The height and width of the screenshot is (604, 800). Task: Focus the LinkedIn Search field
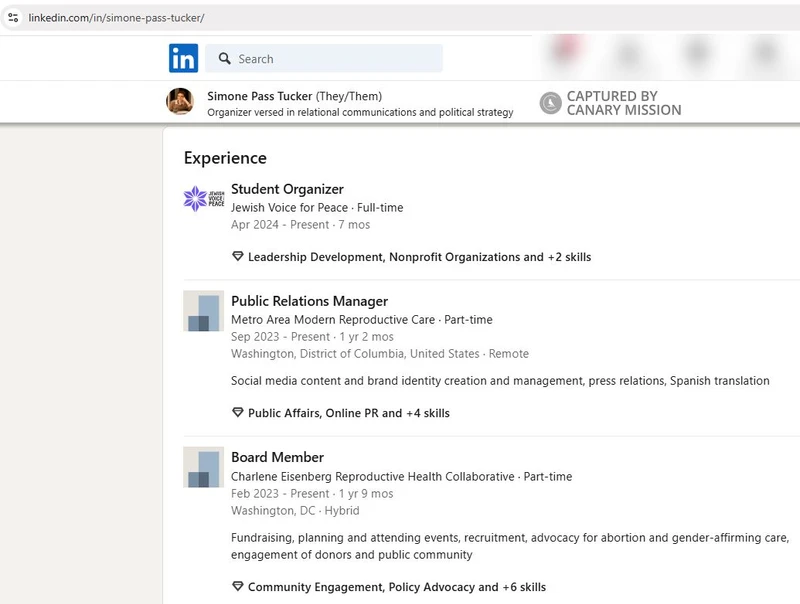pyautogui.click(x=324, y=58)
